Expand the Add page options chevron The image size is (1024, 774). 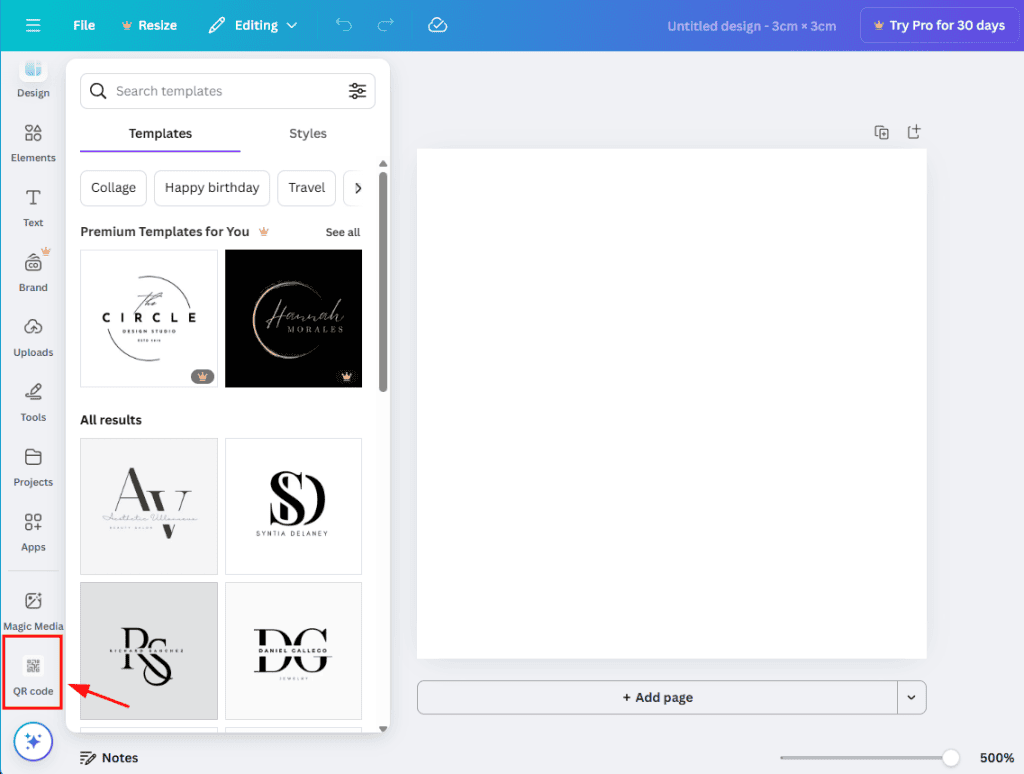click(x=911, y=697)
